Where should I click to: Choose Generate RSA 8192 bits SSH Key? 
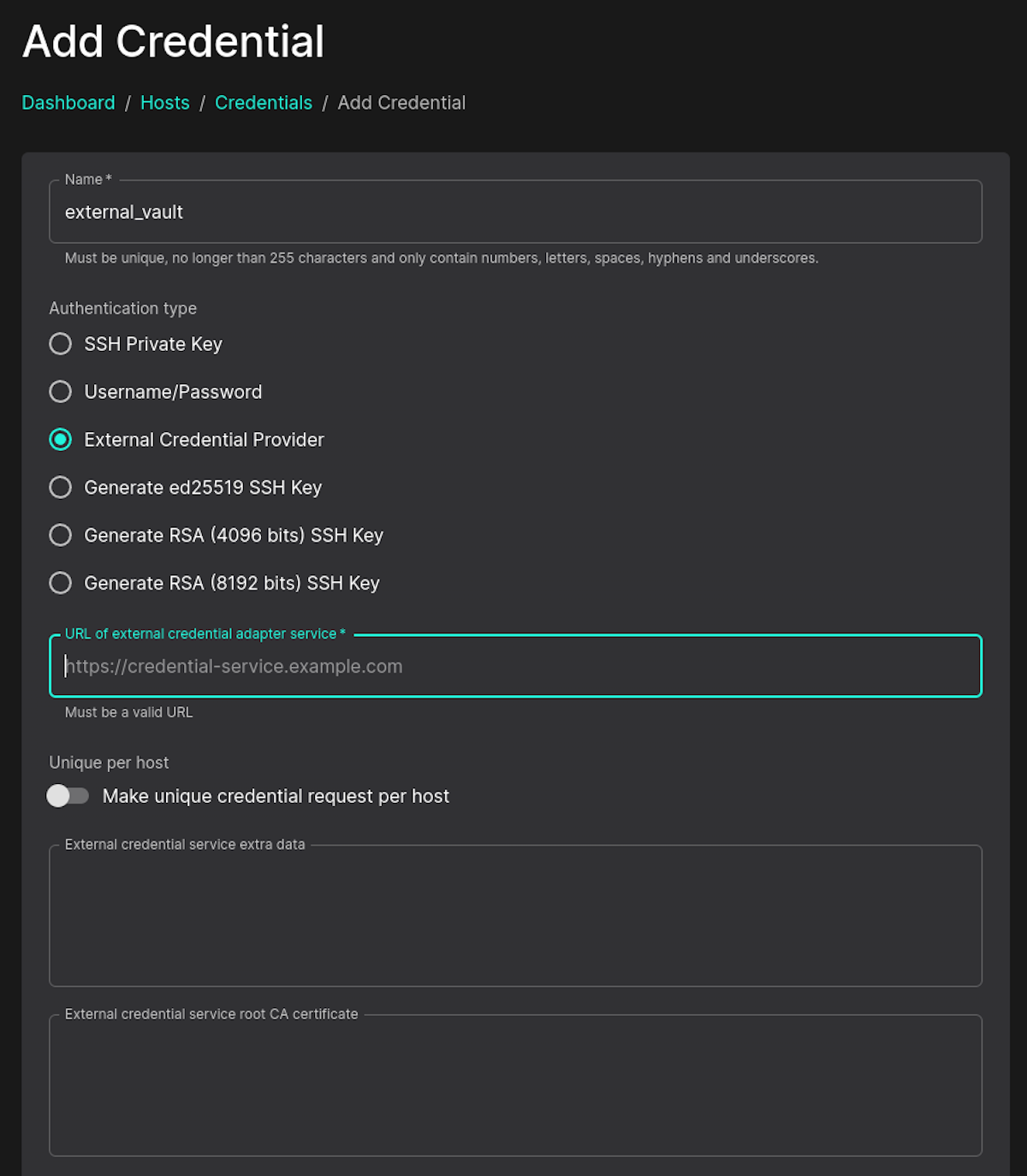(60, 583)
